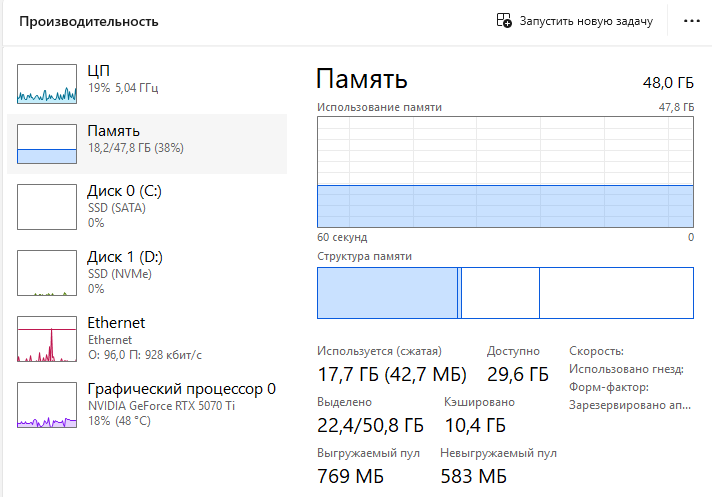Click the 'Использование памяти' usage graph
Image resolution: width=712 pixels, height=497 pixels.
point(505,172)
